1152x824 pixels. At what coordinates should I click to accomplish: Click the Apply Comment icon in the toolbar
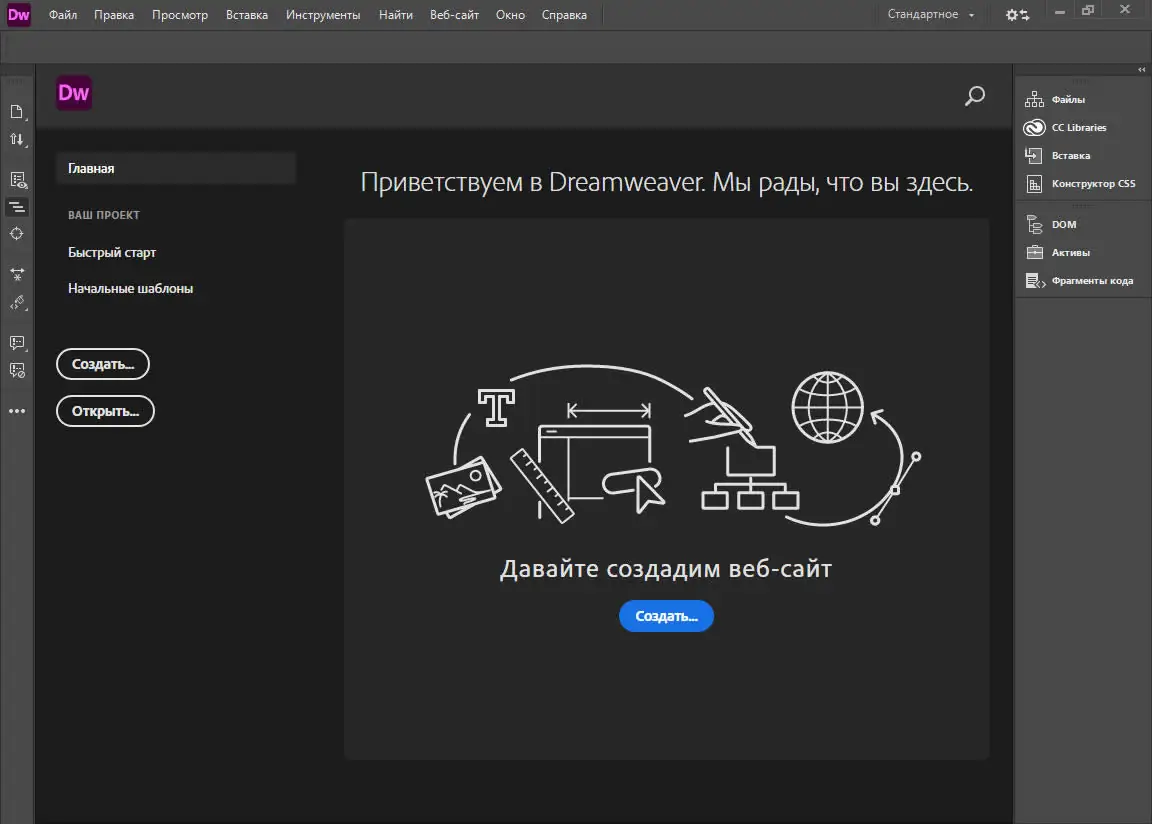point(17,343)
